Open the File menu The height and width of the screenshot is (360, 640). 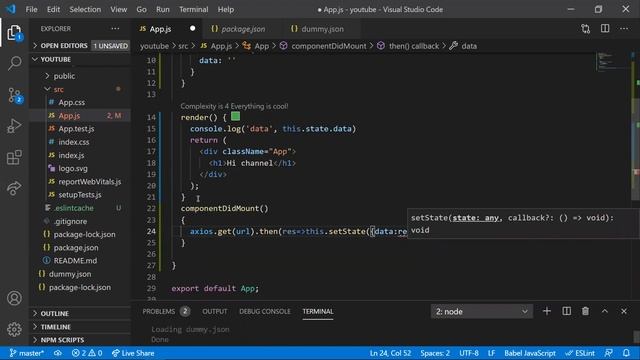coord(31,9)
